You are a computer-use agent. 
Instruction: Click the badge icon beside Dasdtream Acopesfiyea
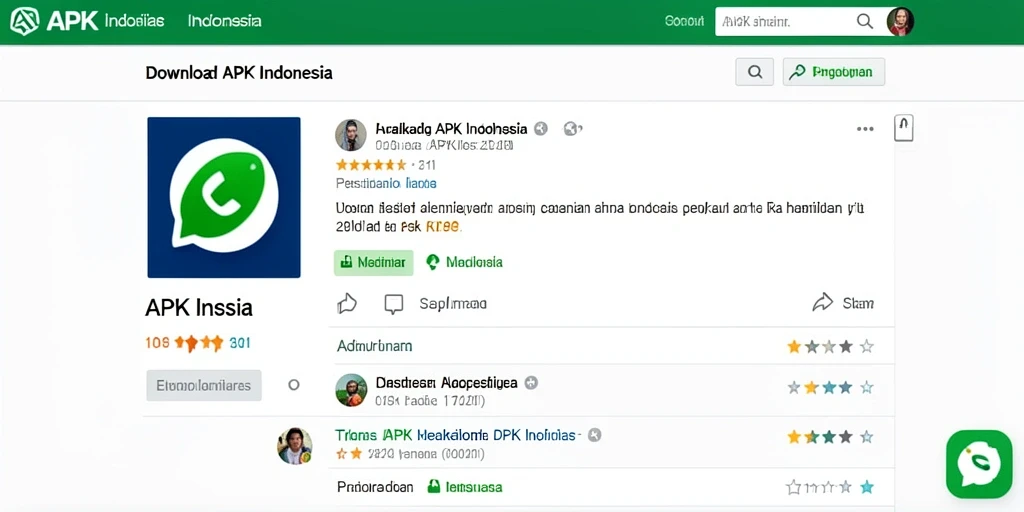click(531, 383)
